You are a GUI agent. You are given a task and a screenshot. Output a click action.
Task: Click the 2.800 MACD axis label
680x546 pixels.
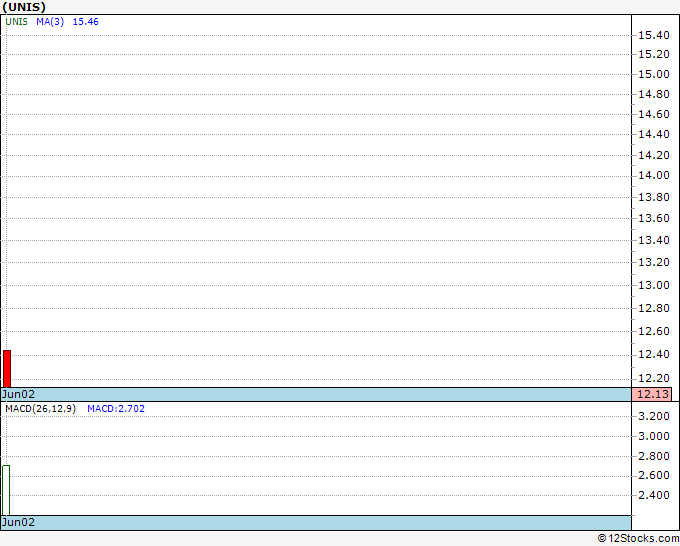pos(654,456)
